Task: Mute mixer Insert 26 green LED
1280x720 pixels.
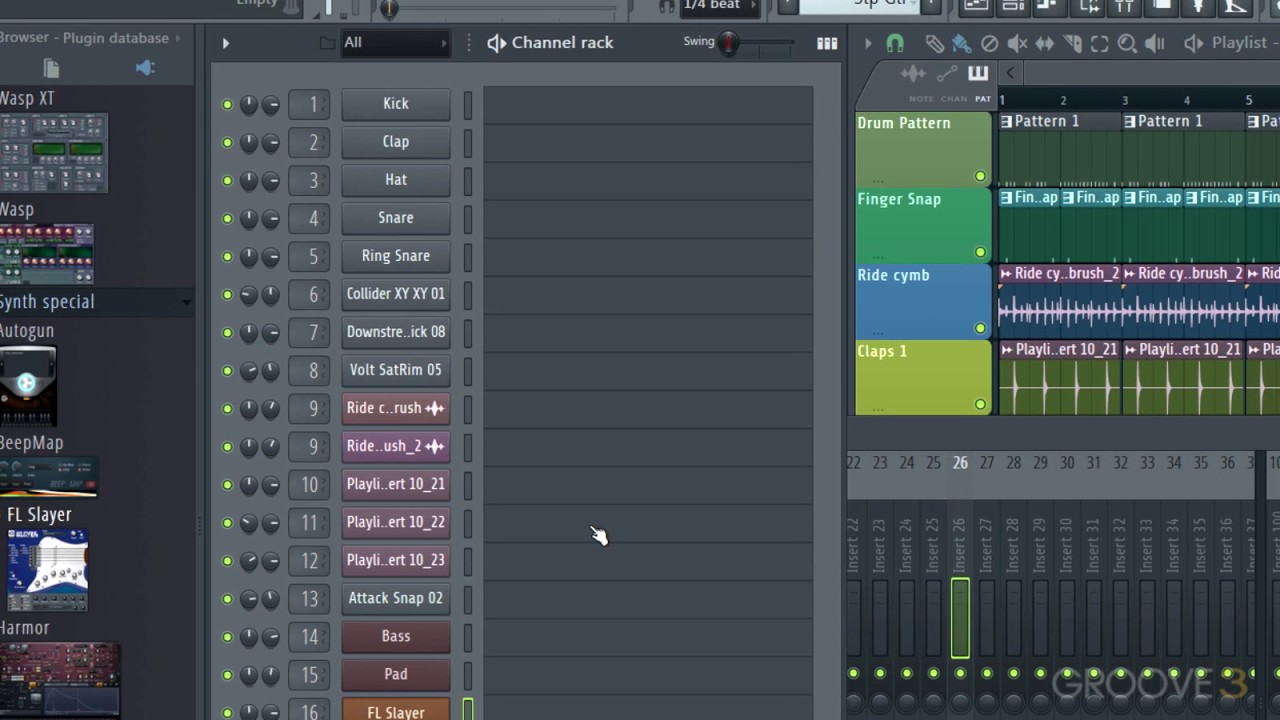Action: (x=960, y=673)
